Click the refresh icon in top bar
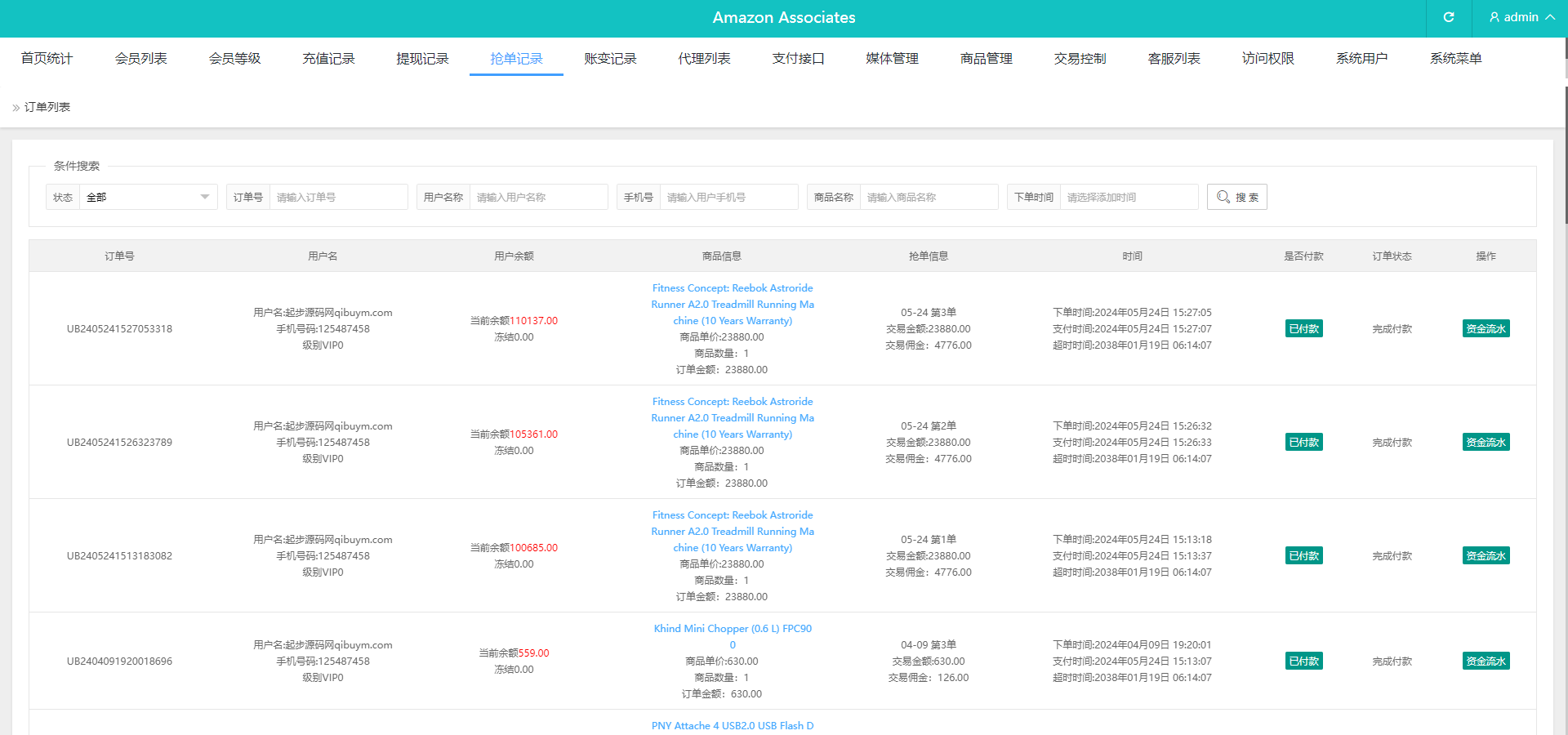Image resolution: width=1568 pixels, height=735 pixels. (1449, 17)
